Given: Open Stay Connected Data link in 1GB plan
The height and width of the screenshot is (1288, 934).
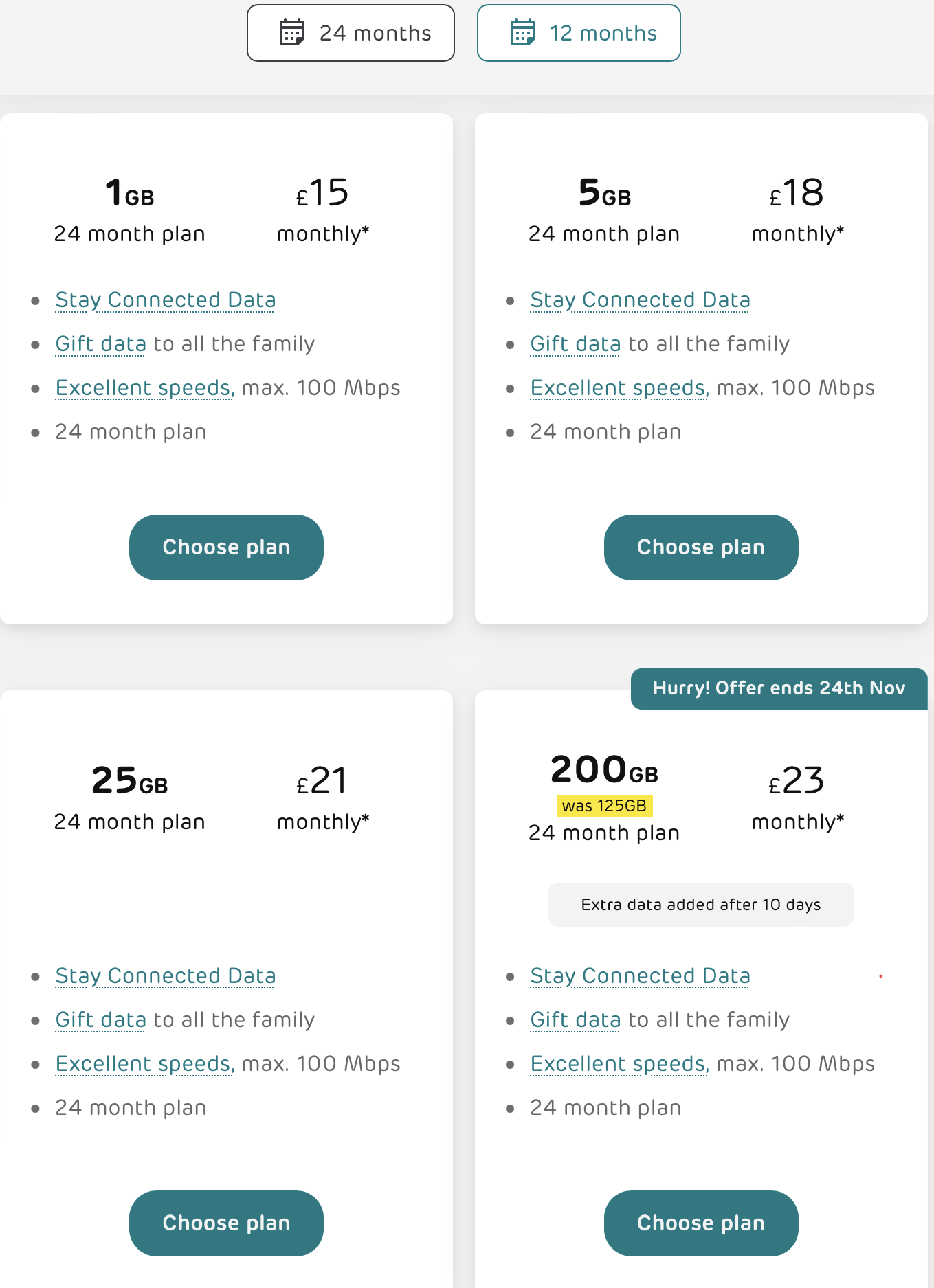Looking at the screenshot, I should click(166, 300).
